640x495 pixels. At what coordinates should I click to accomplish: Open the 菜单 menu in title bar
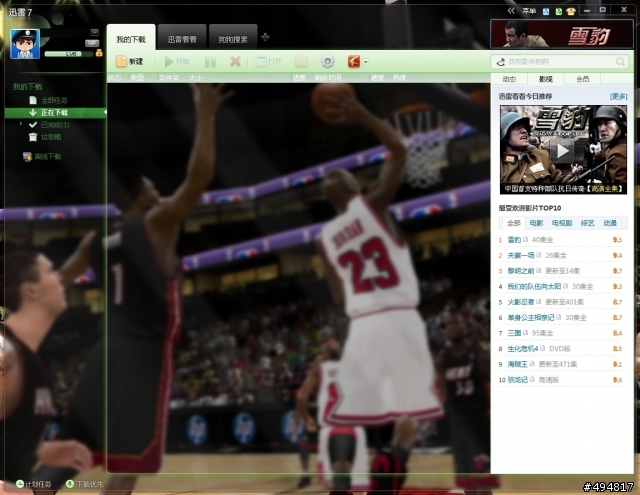click(x=529, y=11)
